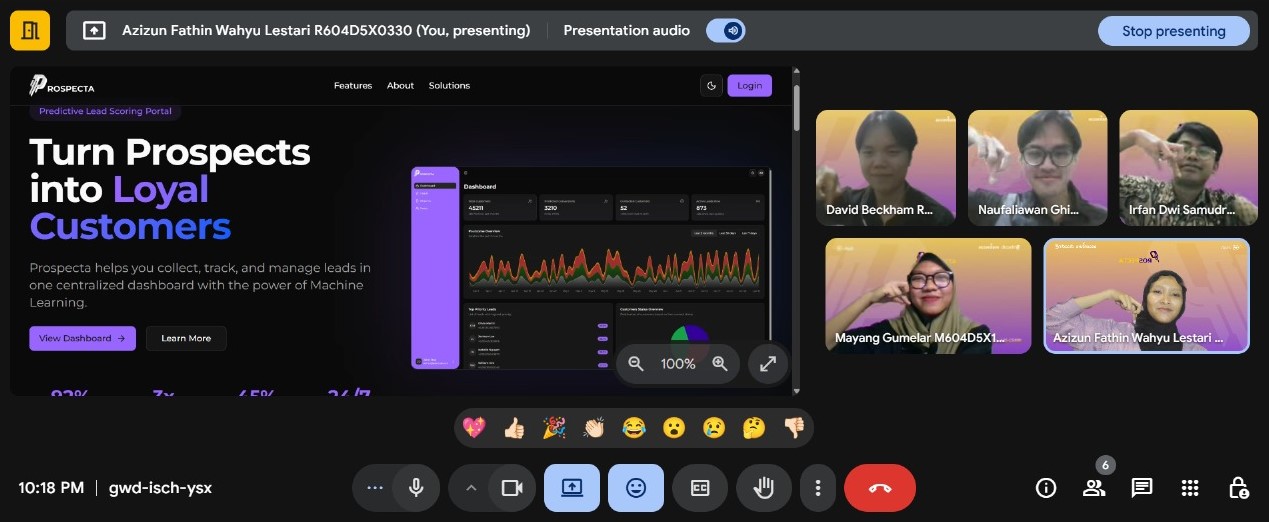Select Irfan Dwi Samudra's video tile
This screenshot has height=522, width=1269.
click(x=1188, y=168)
